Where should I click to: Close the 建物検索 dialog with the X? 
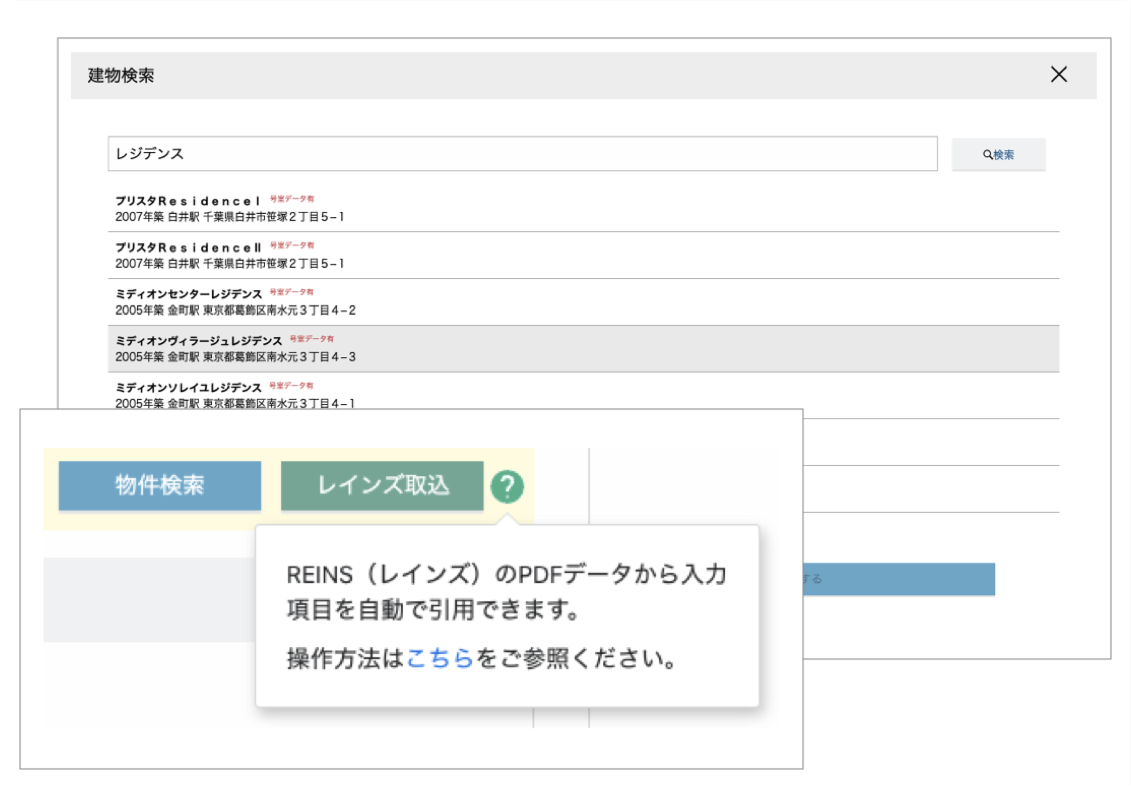1059,75
